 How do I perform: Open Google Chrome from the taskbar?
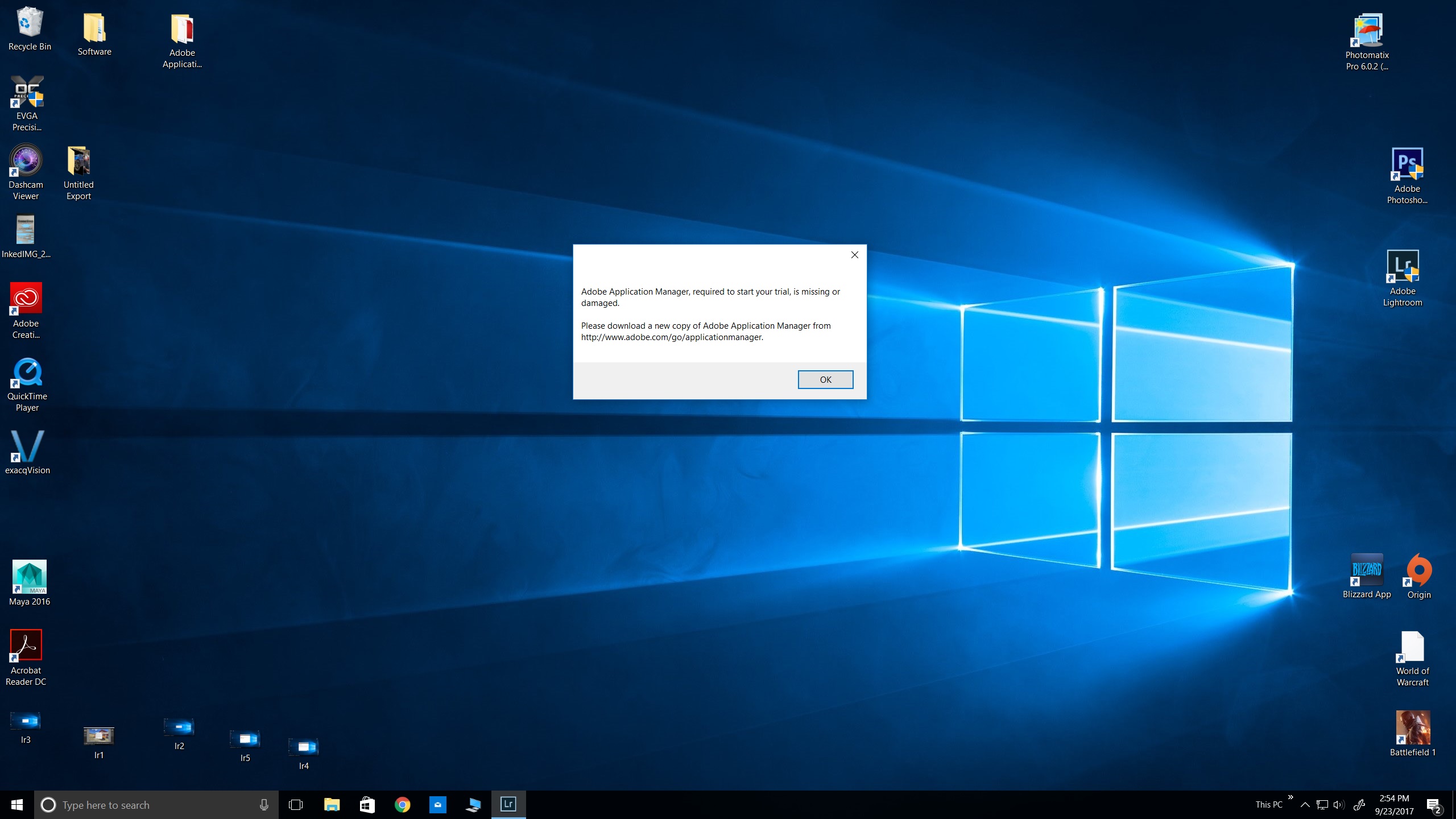[x=402, y=805]
